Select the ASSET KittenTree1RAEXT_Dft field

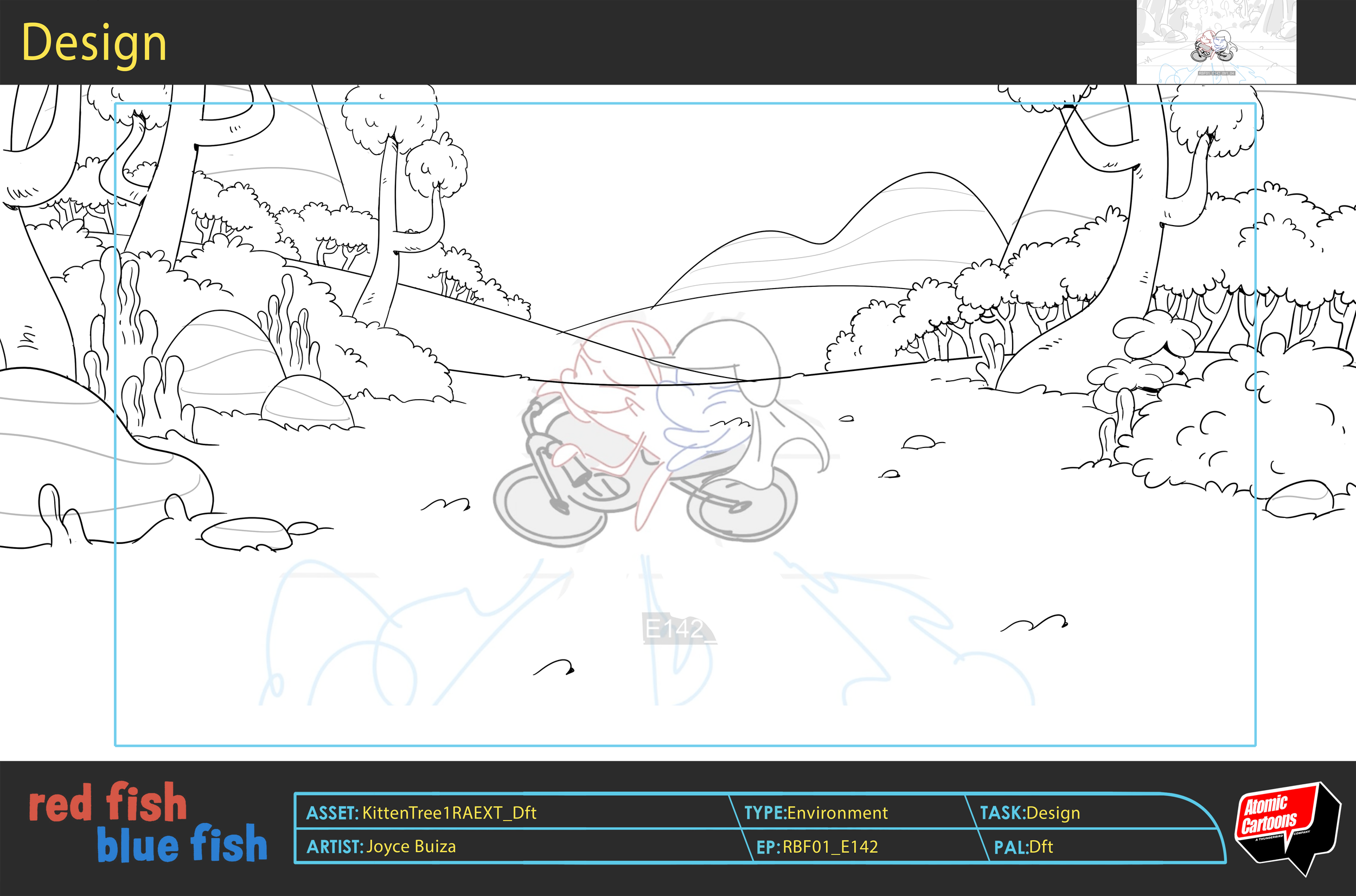tap(421, 812)
